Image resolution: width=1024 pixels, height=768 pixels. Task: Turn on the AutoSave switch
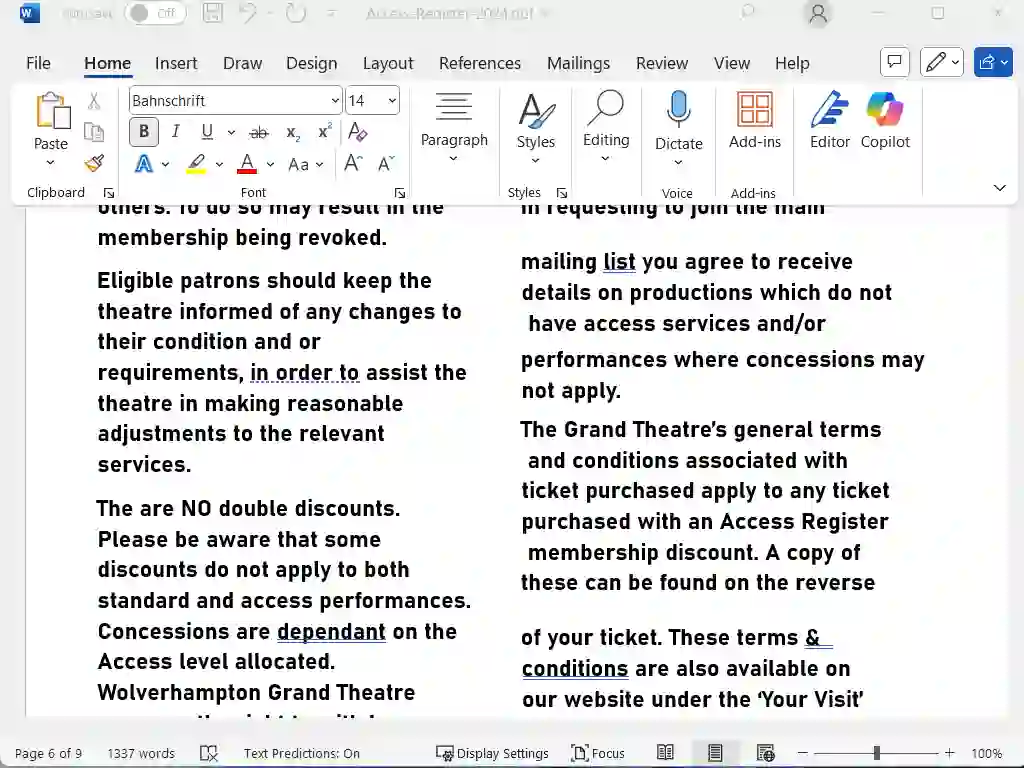coord(153,13)
